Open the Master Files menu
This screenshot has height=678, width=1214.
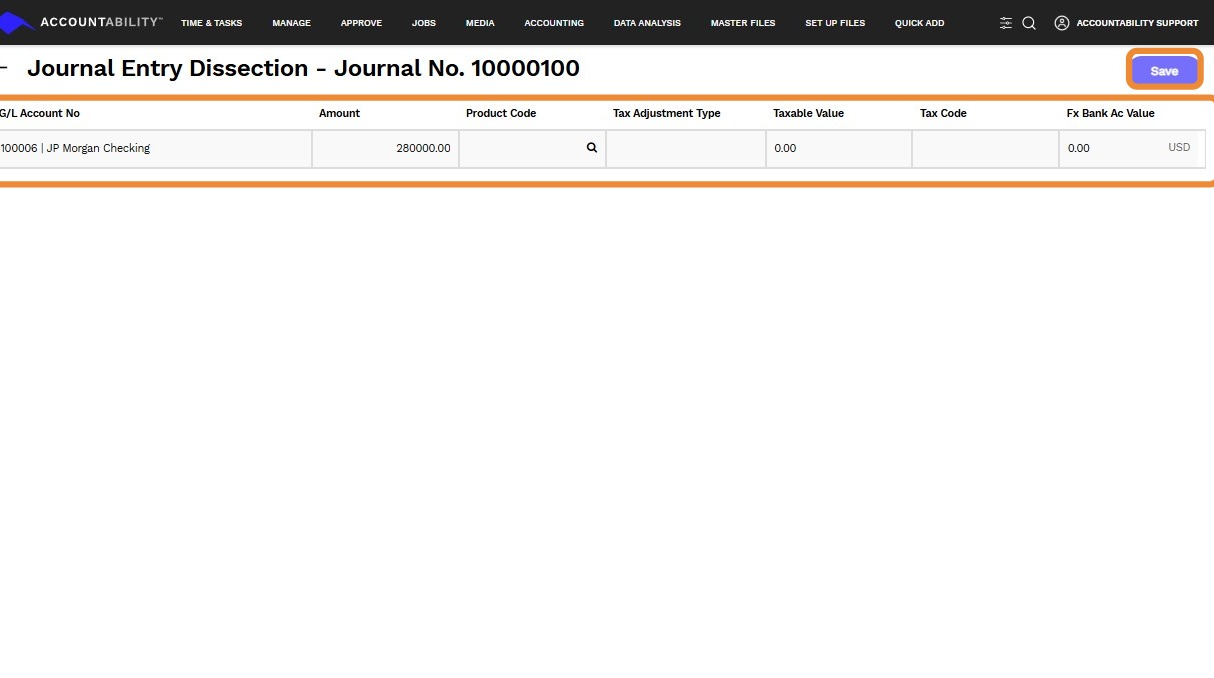(743, 23)
